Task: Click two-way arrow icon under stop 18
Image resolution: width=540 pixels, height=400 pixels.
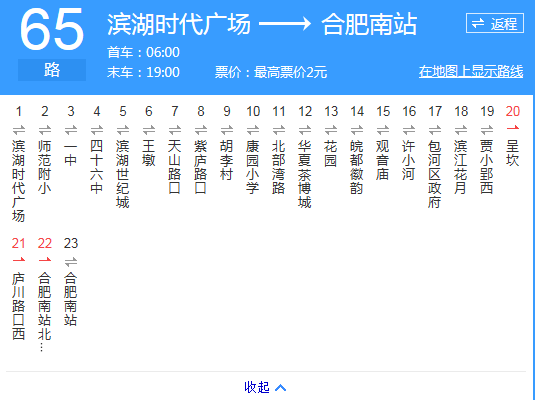Action: 461,130
